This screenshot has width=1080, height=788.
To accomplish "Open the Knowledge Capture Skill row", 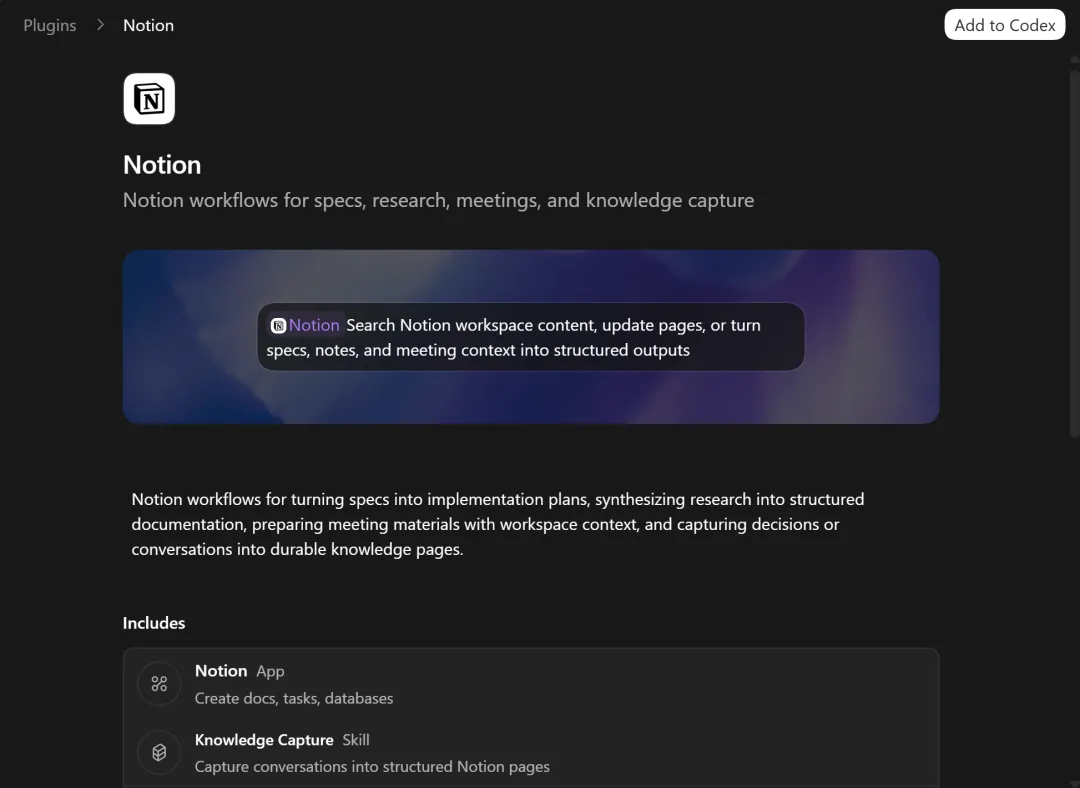I will click(531, 752).
